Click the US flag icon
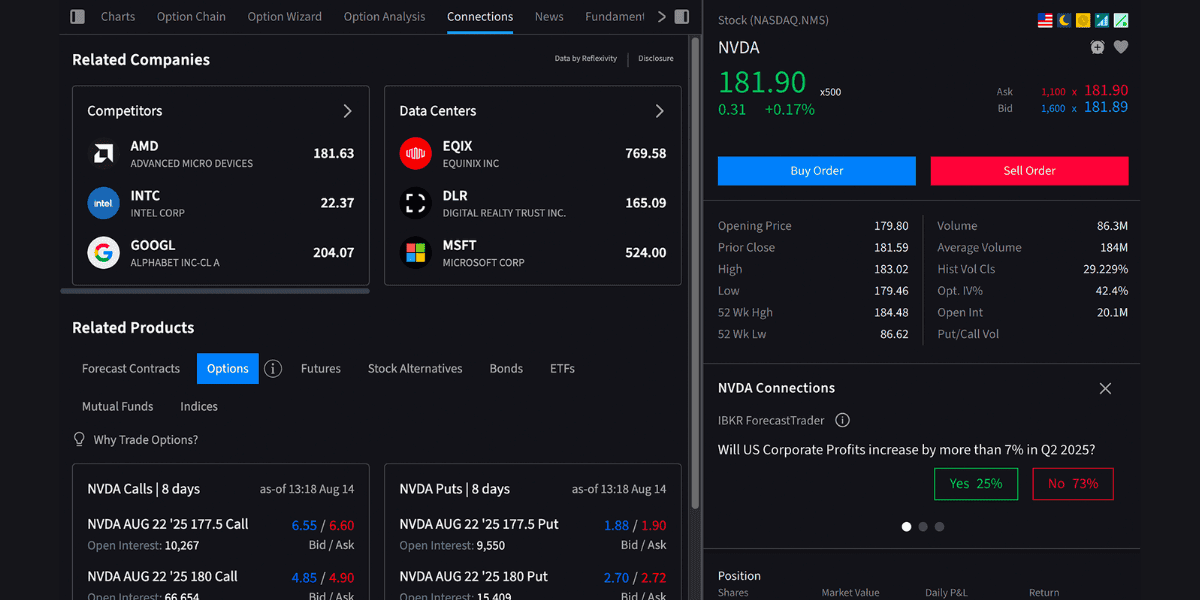1200x600 pixels. (1045, 20)
